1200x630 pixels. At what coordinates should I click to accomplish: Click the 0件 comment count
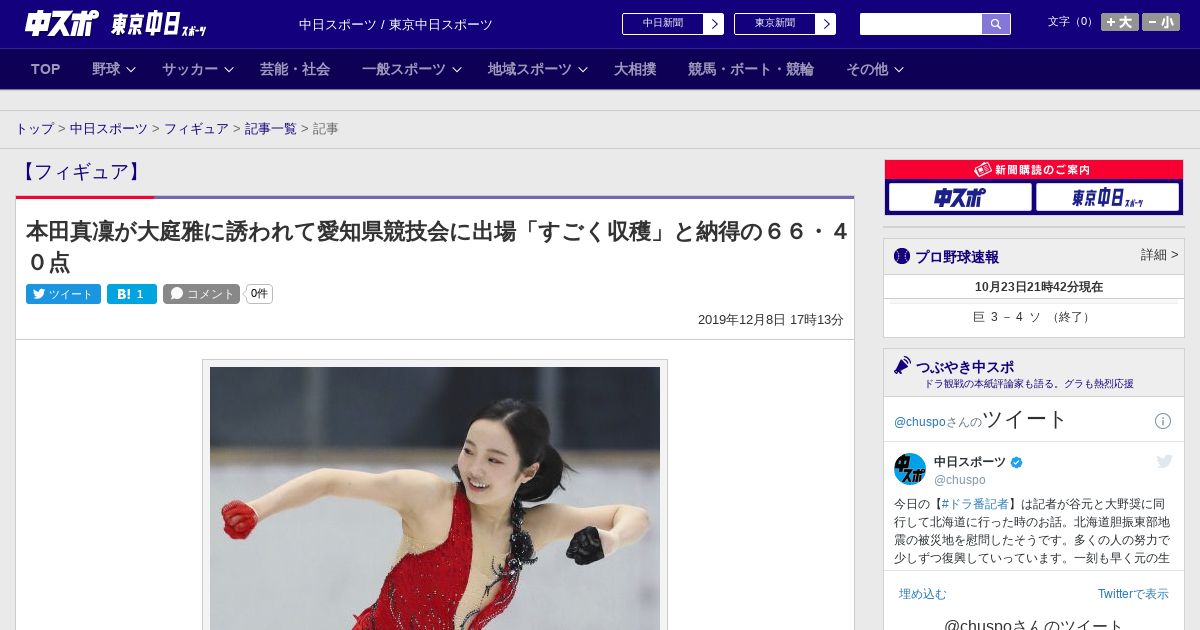click(259, 294)
